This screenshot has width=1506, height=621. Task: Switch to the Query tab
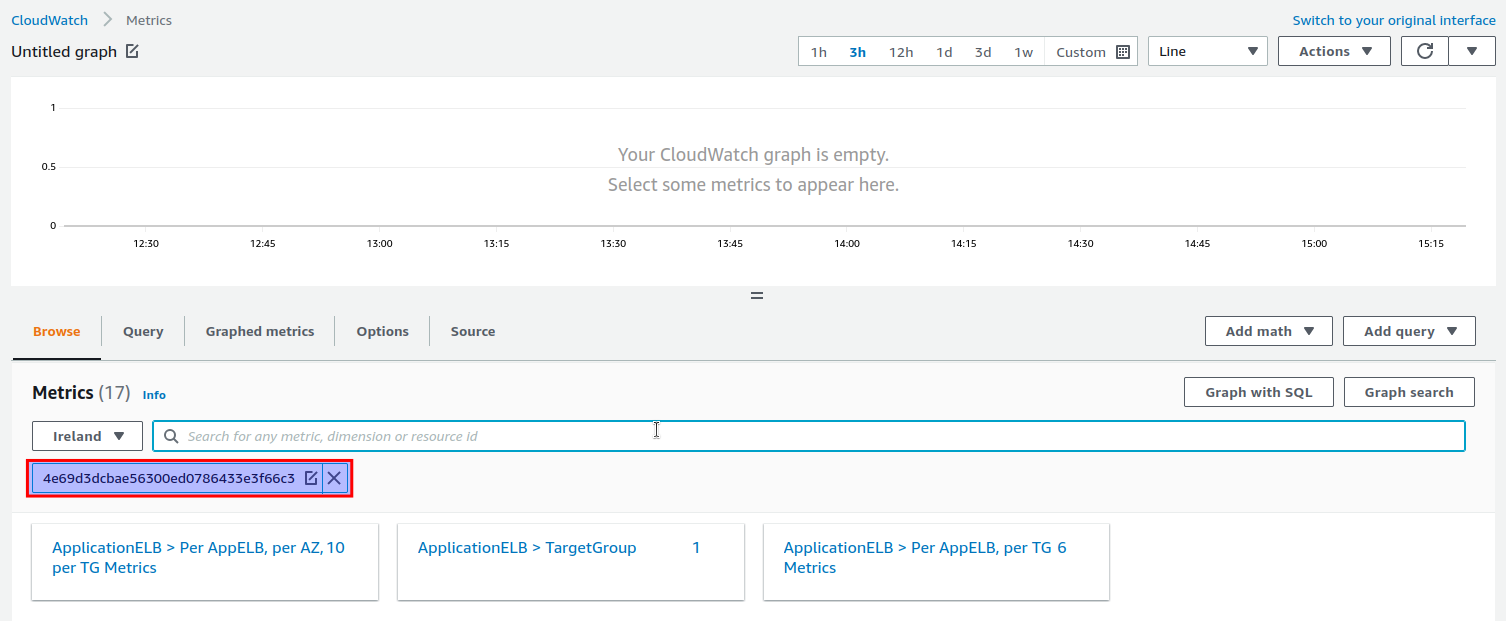pos(142,331)
